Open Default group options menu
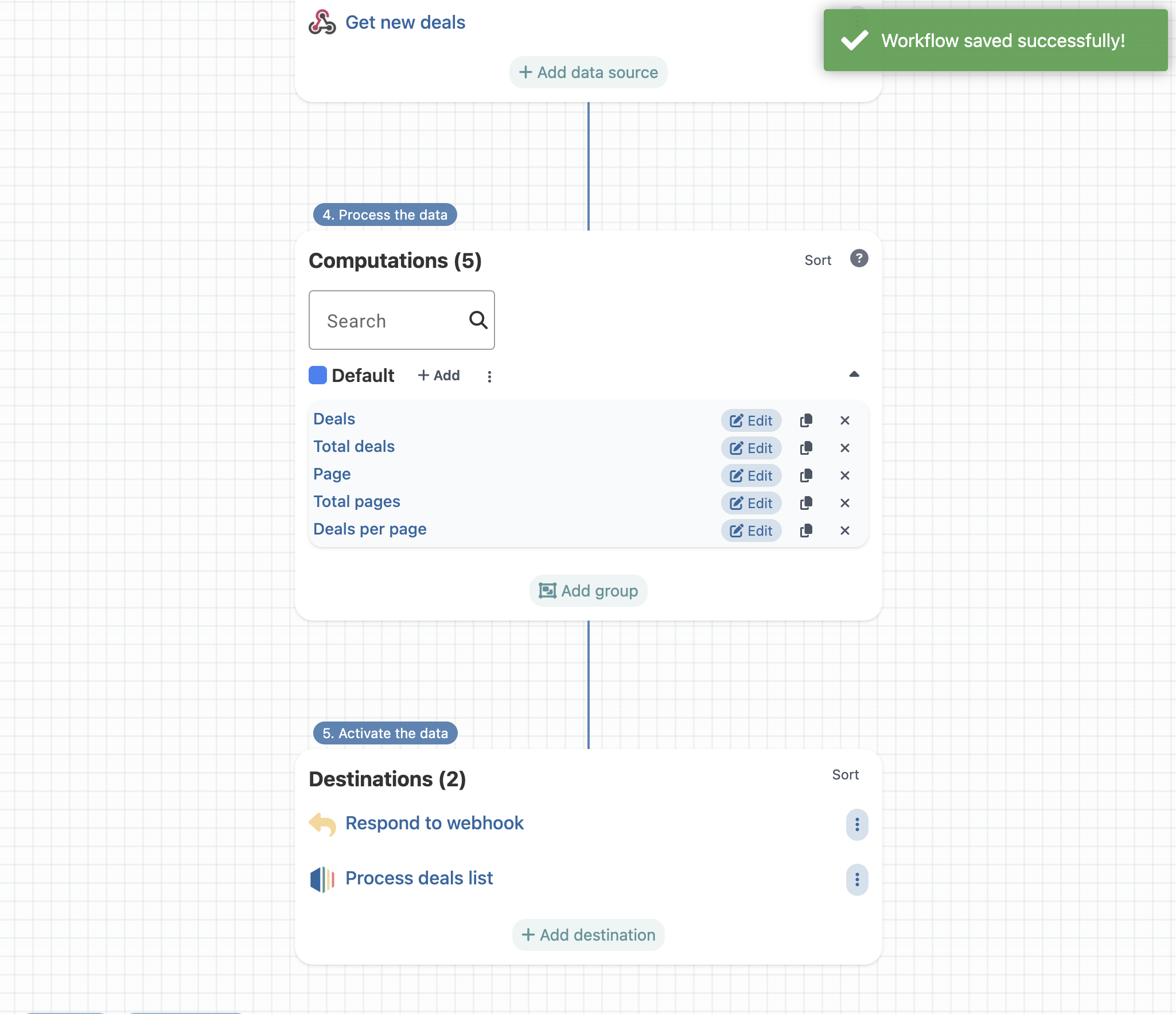The image size is (1176, 1014). [x=489, y=376]
